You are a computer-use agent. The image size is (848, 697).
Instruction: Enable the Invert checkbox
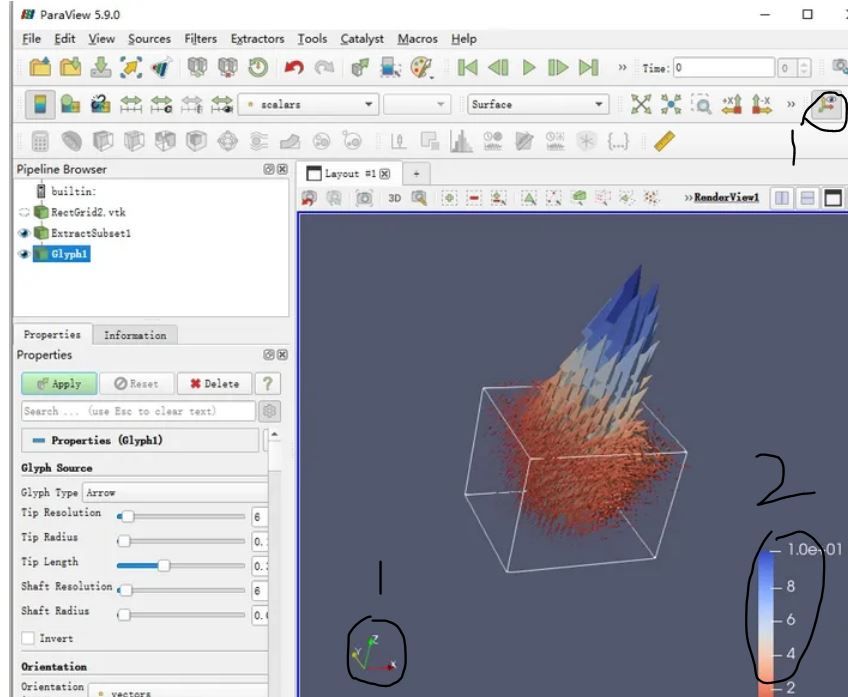(28, 638)
